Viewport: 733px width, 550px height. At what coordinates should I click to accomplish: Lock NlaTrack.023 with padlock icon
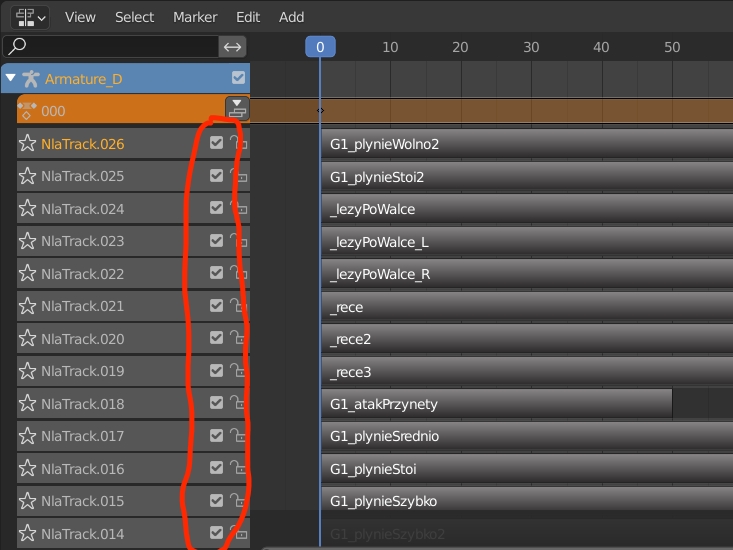click(x=239, y=240)
